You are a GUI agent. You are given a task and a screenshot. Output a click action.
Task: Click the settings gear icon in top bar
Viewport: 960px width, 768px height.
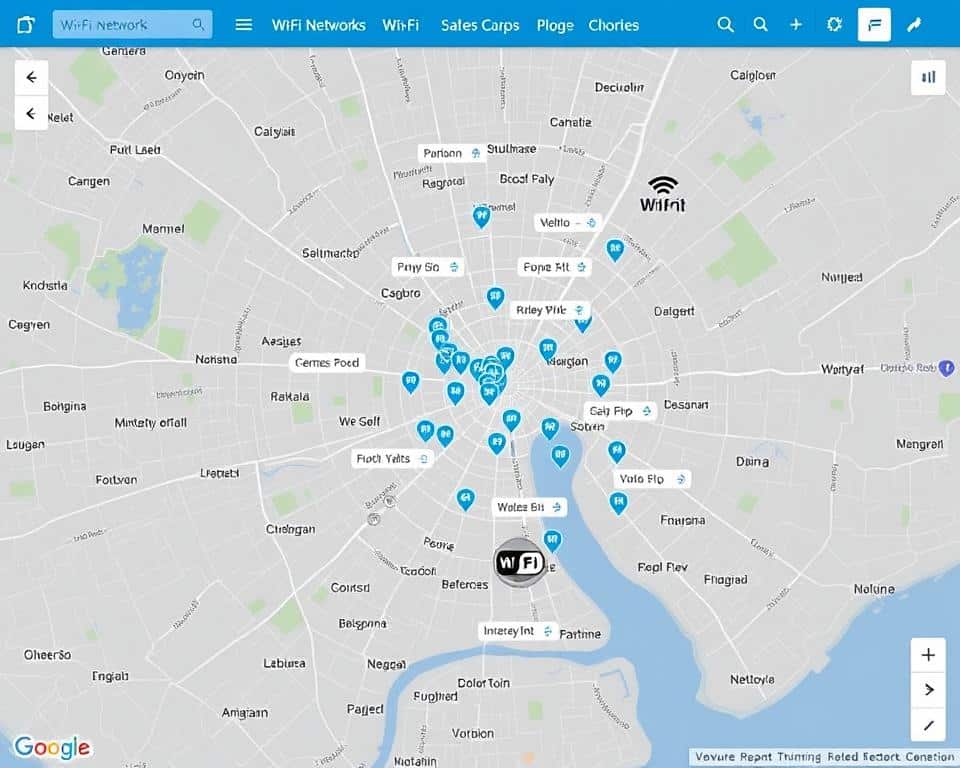pos(834,24)
